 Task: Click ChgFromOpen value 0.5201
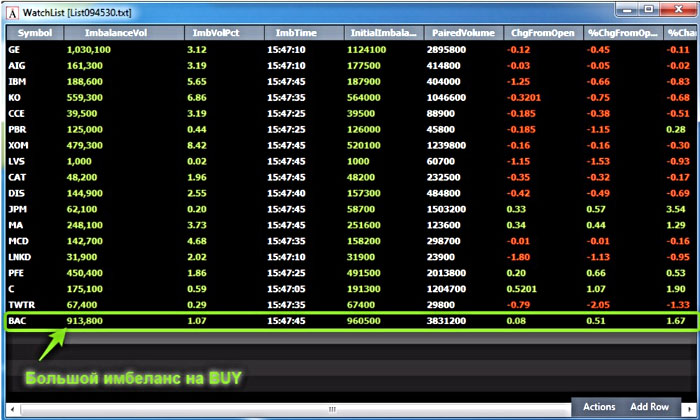[x=522, y=289]
